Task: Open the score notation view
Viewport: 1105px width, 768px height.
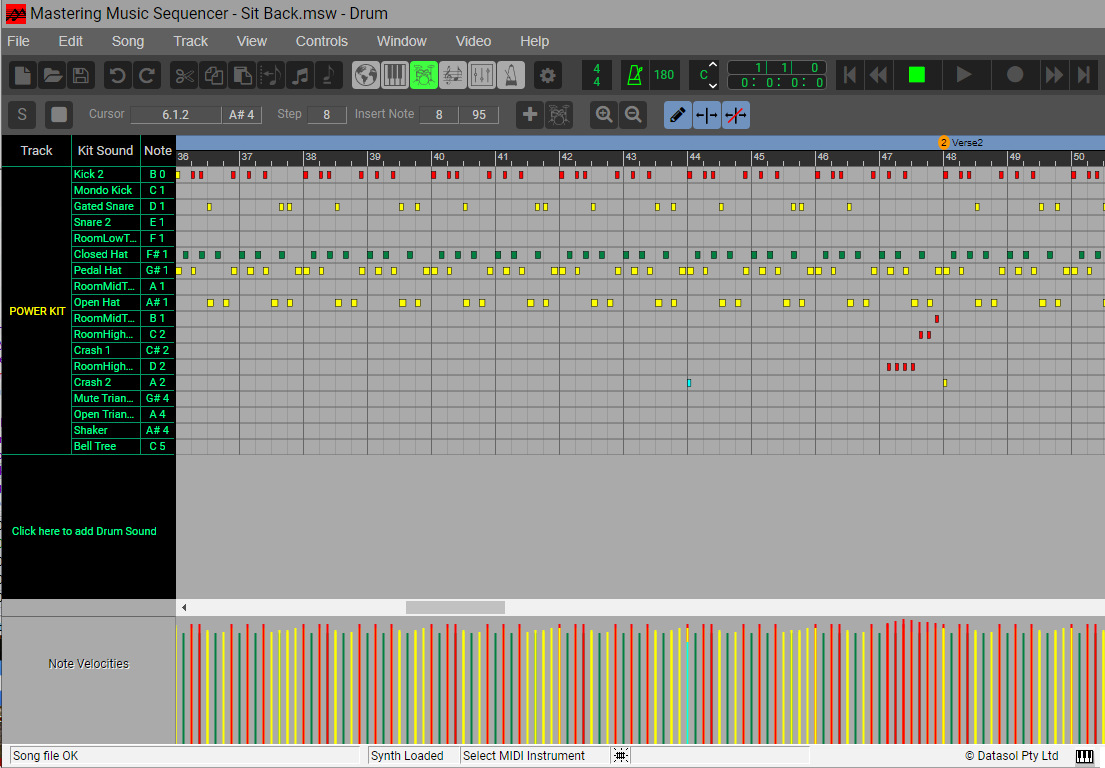Action: coord(453,75)
